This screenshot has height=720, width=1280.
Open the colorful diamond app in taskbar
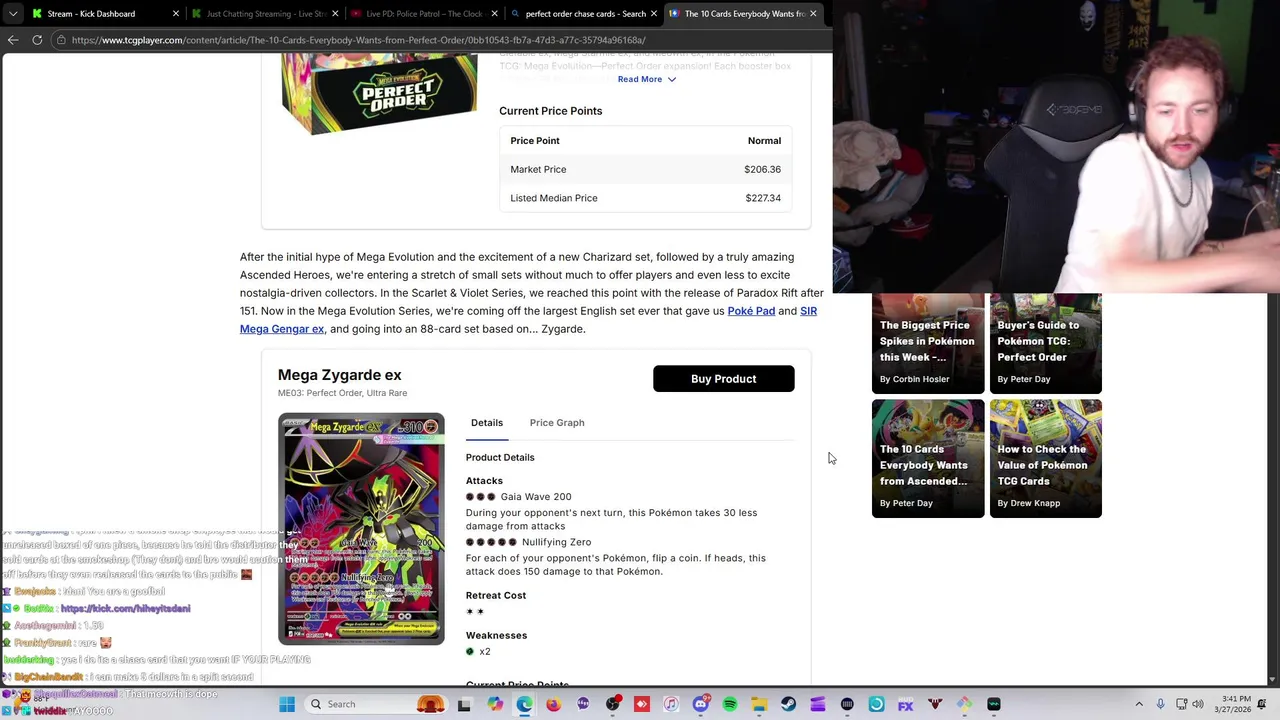click(964, 704)
